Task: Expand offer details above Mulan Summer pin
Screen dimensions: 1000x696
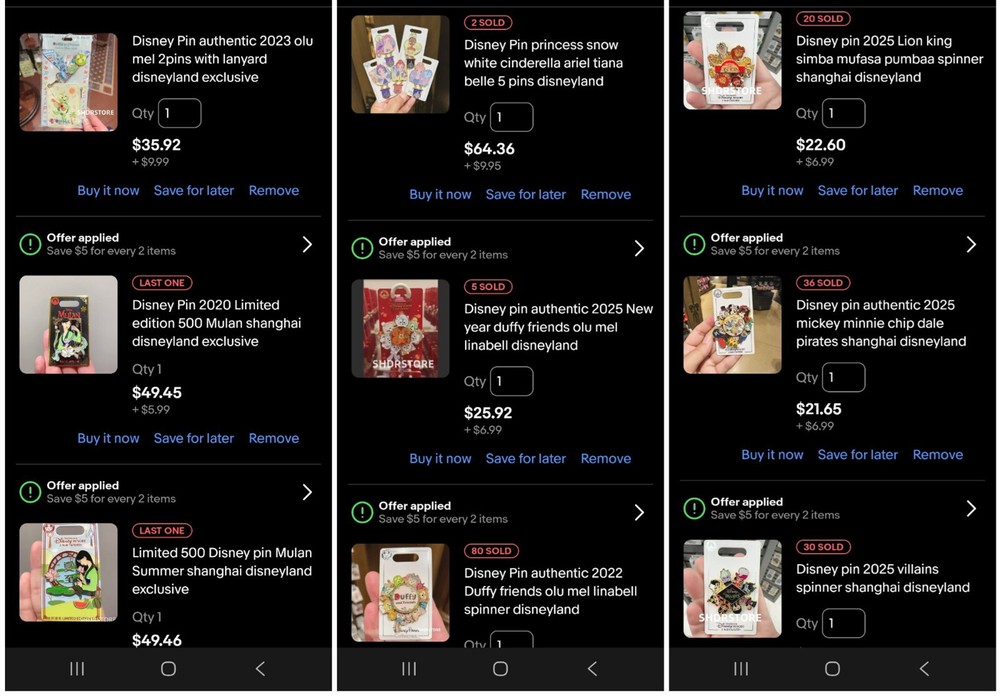Action: click(307, 492)
